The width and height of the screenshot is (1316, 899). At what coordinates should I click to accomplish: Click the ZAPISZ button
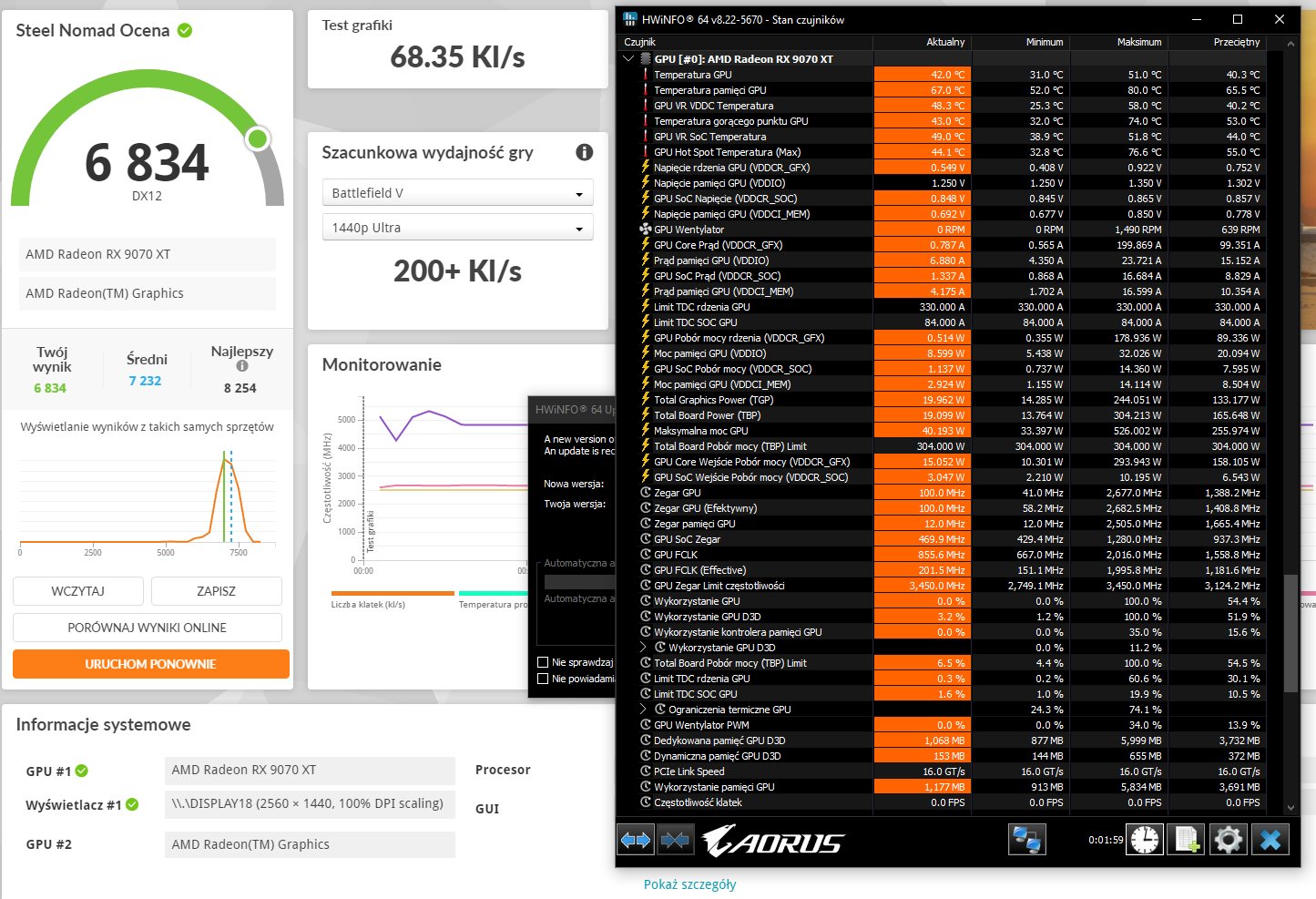(217, 591)
